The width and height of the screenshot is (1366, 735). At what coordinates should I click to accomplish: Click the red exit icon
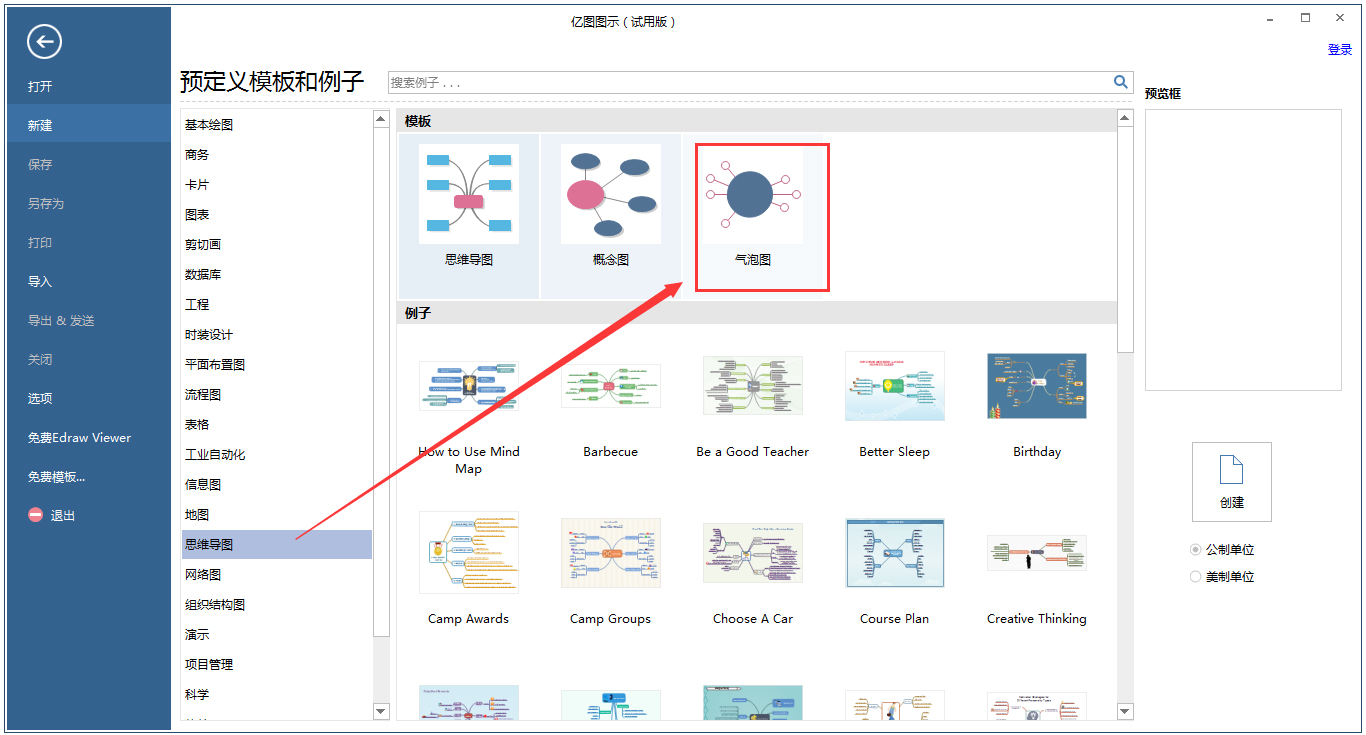point(36,515)
